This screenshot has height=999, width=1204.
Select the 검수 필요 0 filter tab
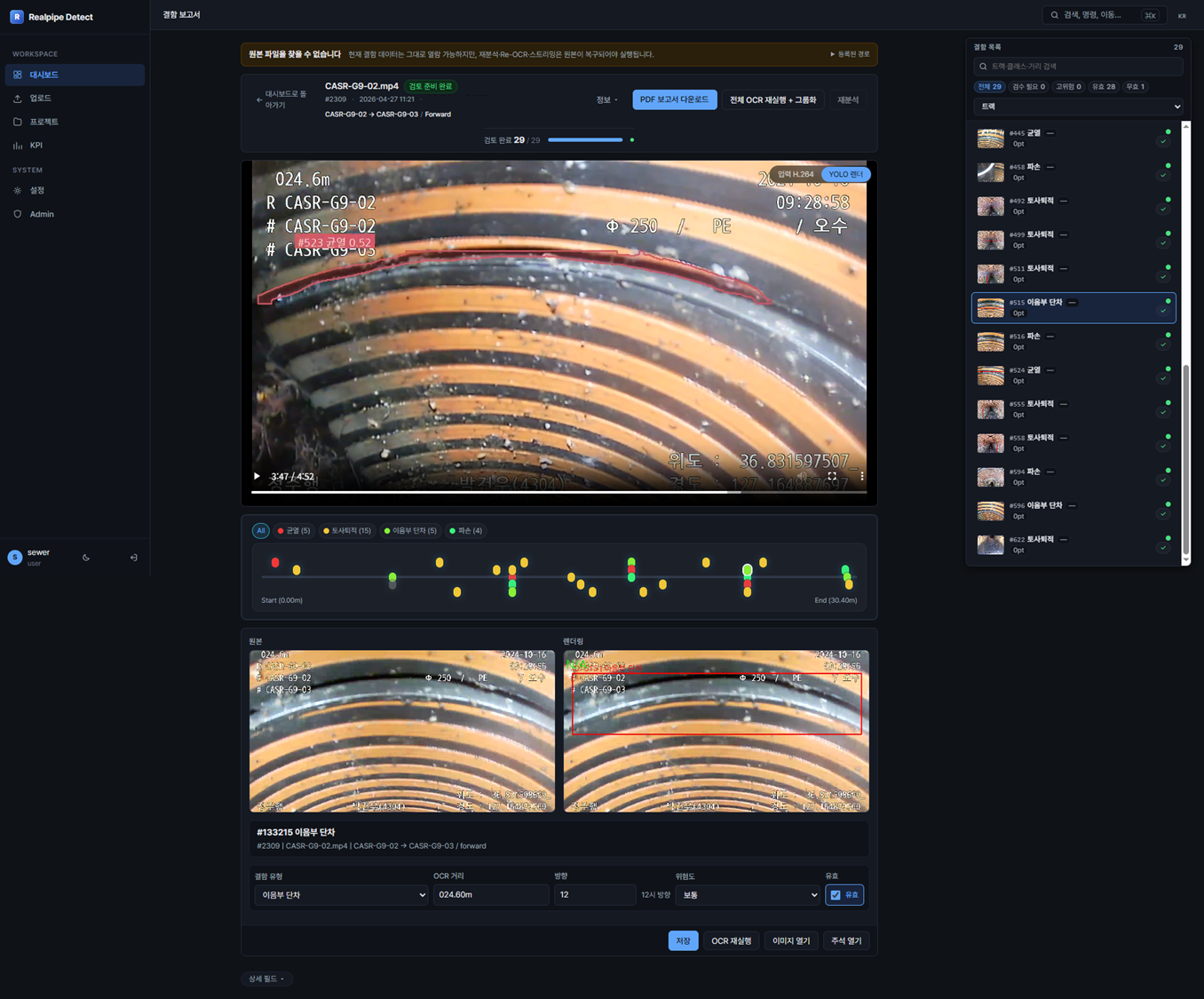coord(1028,87)
